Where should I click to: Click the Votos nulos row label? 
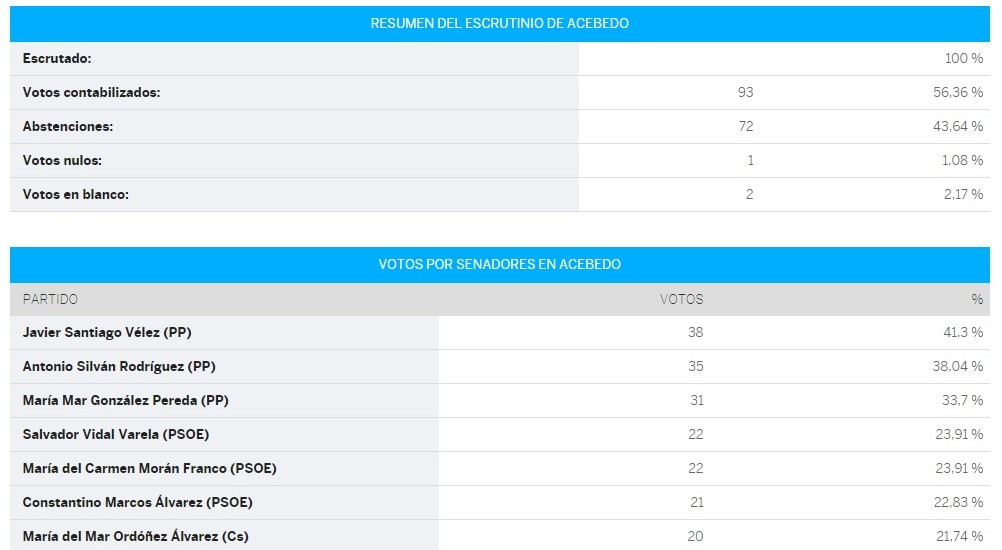click(x=62, y=160)
